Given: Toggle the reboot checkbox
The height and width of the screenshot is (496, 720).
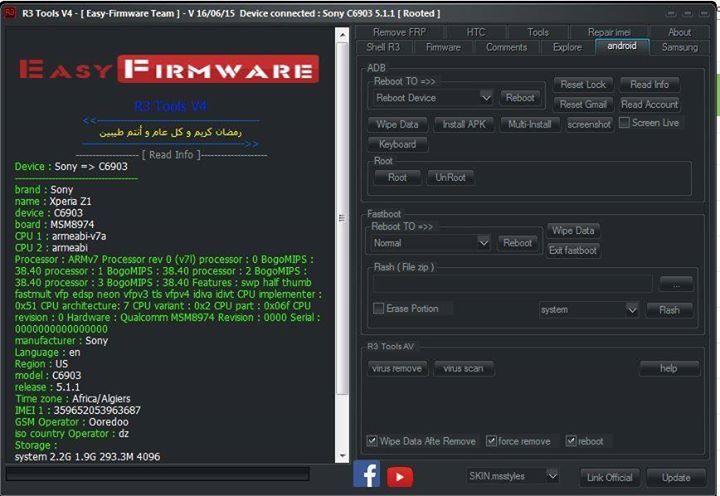Looking at the screenshot, I should [x=570, y=441].
